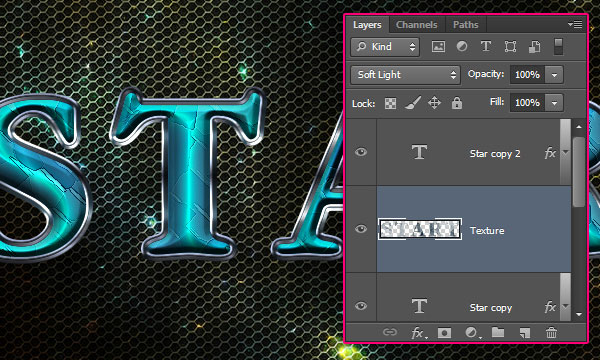Open the Opacity slider dropdown arrow
This screenshot has height=360, width=600.
[554, 75]
